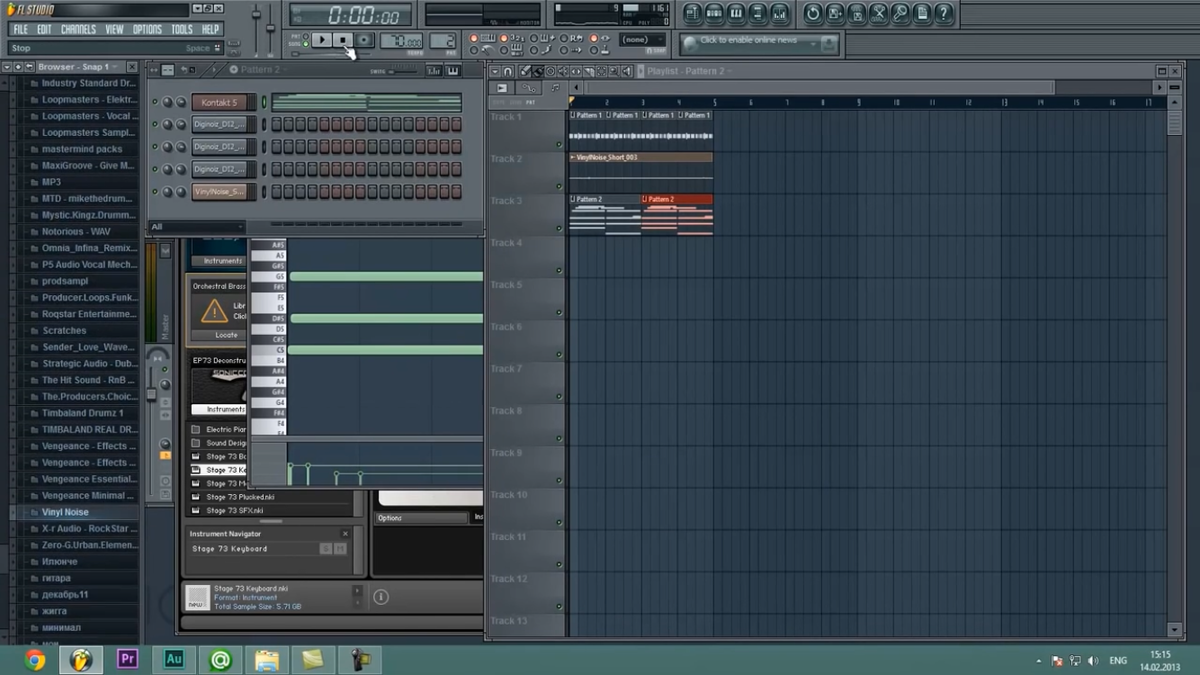Mute Track 2 in the playlist

(560, 187)
